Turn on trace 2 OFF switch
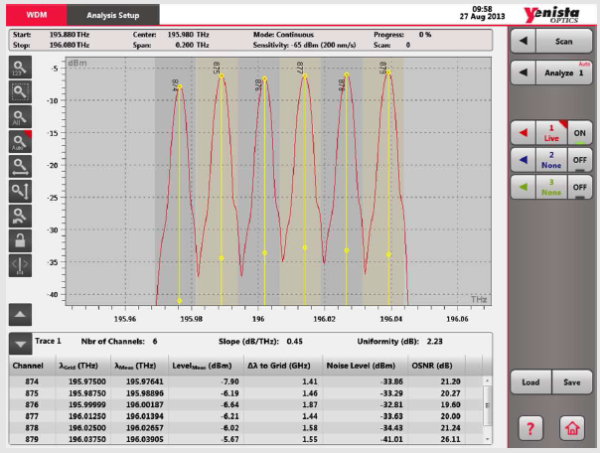 (579, 158)
